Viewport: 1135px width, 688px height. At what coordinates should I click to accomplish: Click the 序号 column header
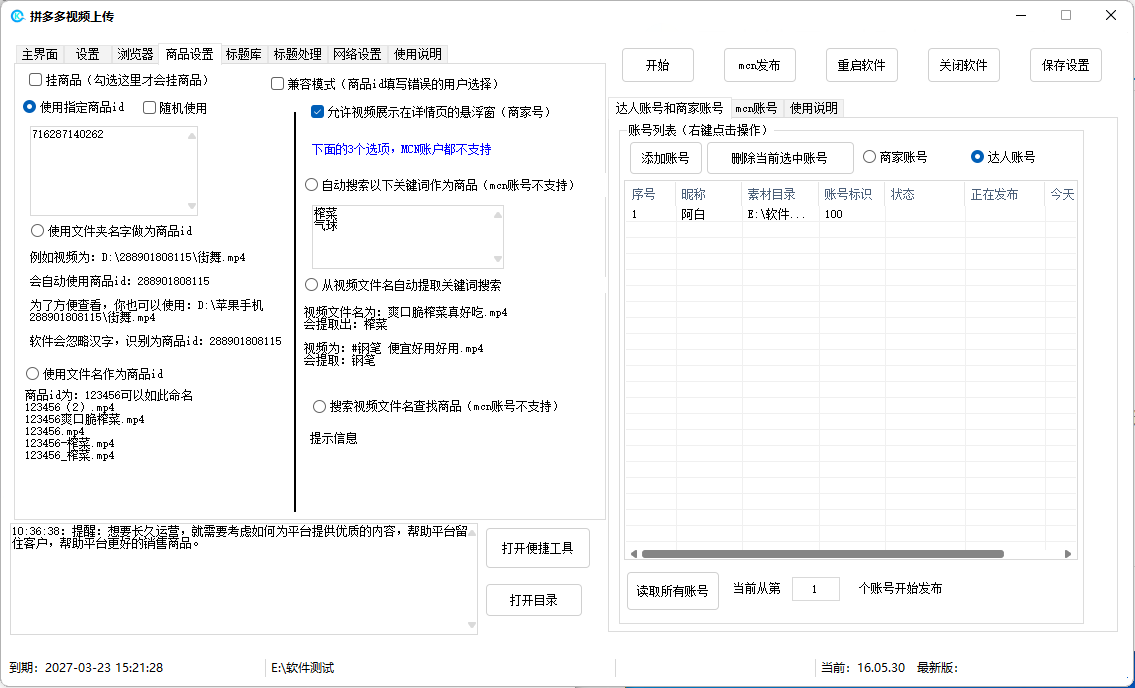(651, 194)
